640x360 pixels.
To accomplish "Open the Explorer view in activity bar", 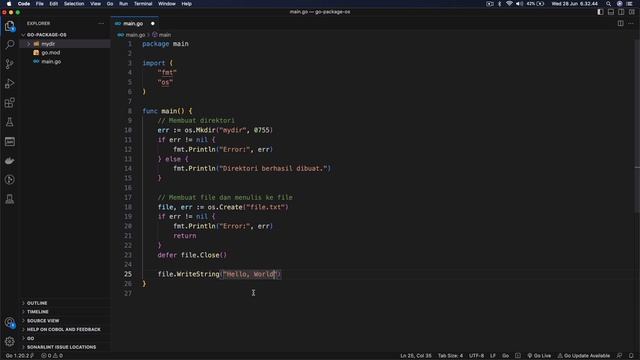I will (x=10, y=26).
